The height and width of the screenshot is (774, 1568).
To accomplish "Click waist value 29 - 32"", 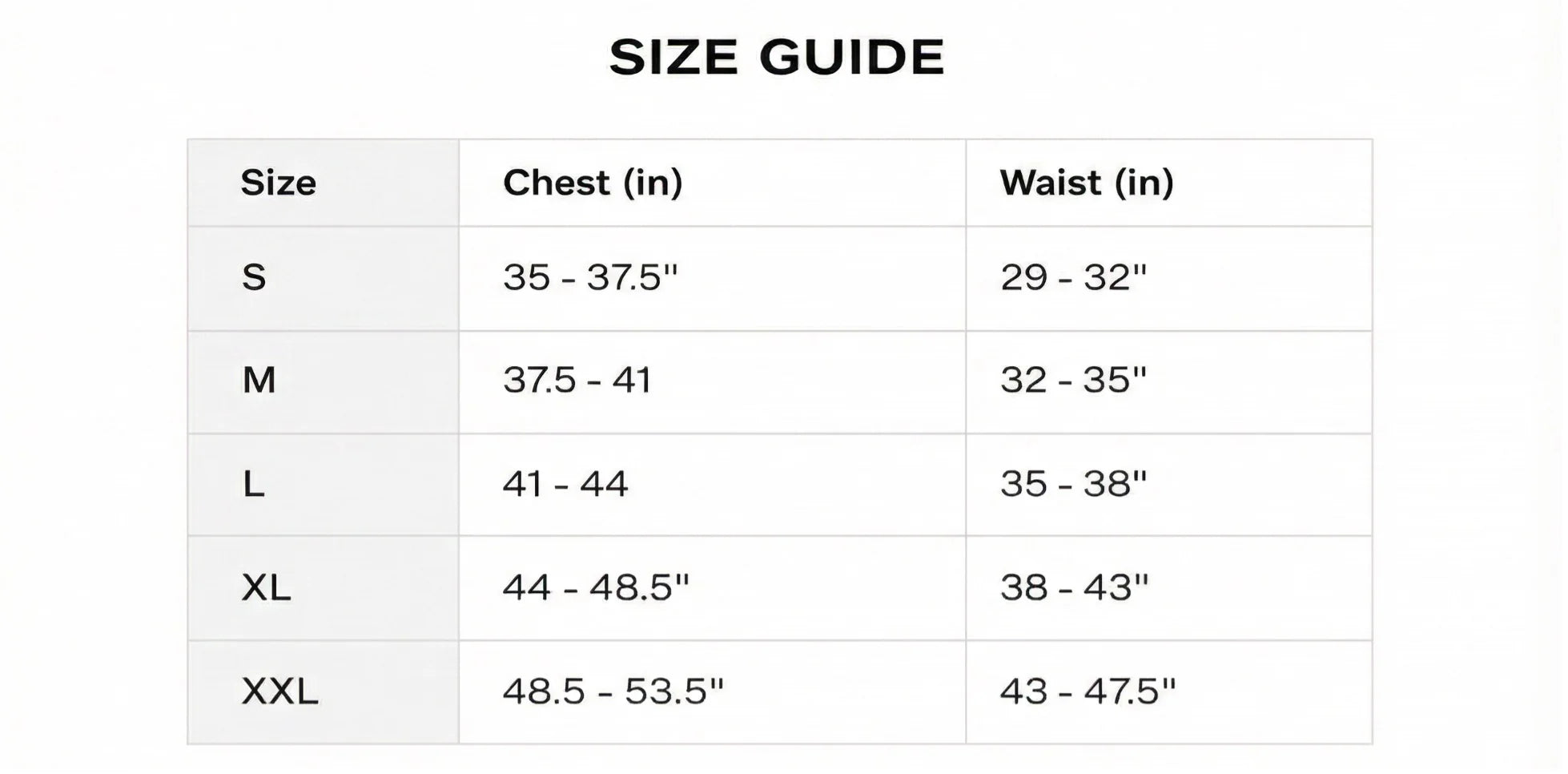I will [x=1073, y=277].
